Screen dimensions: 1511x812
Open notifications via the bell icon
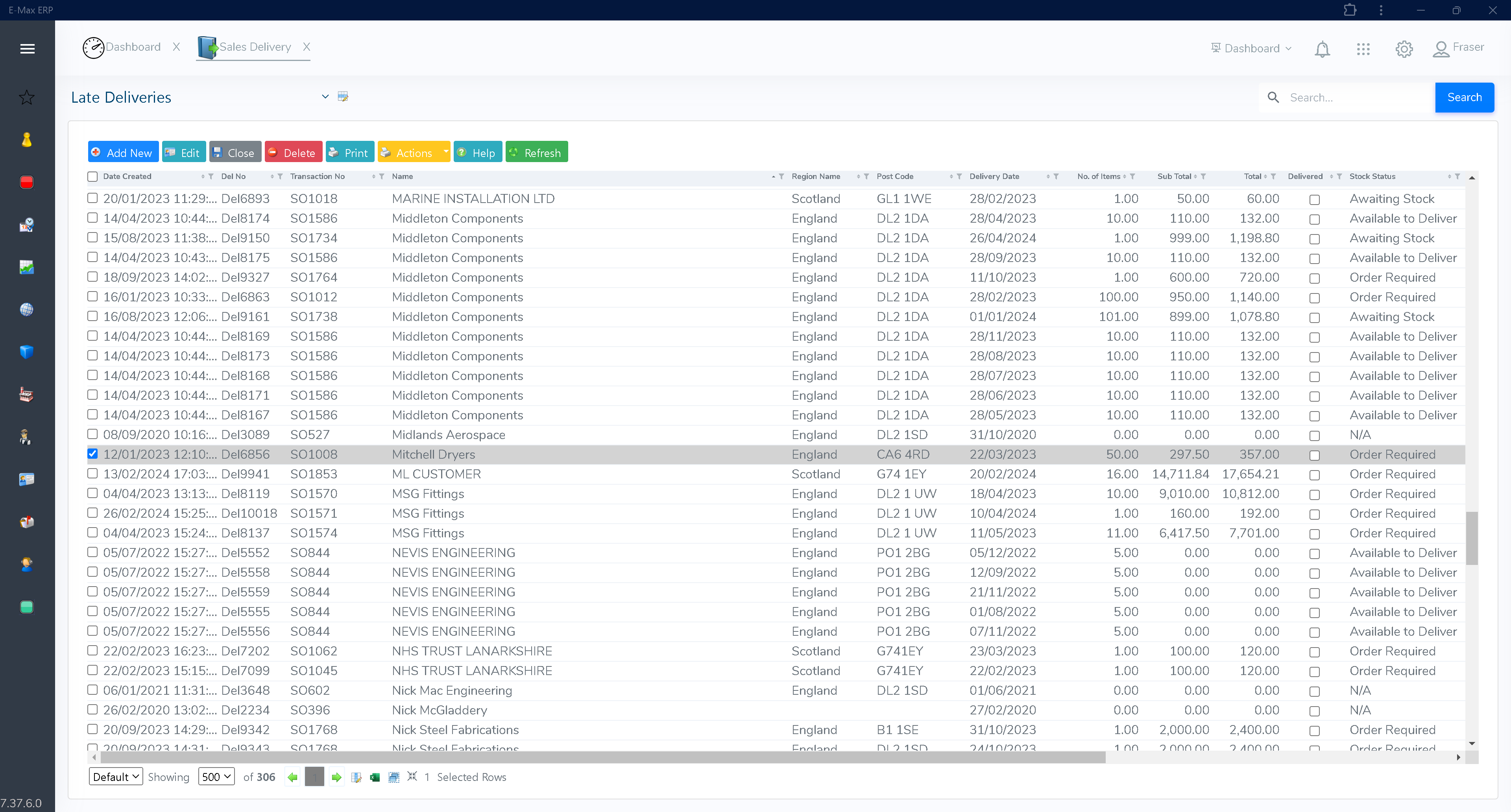pos(1322,49)
